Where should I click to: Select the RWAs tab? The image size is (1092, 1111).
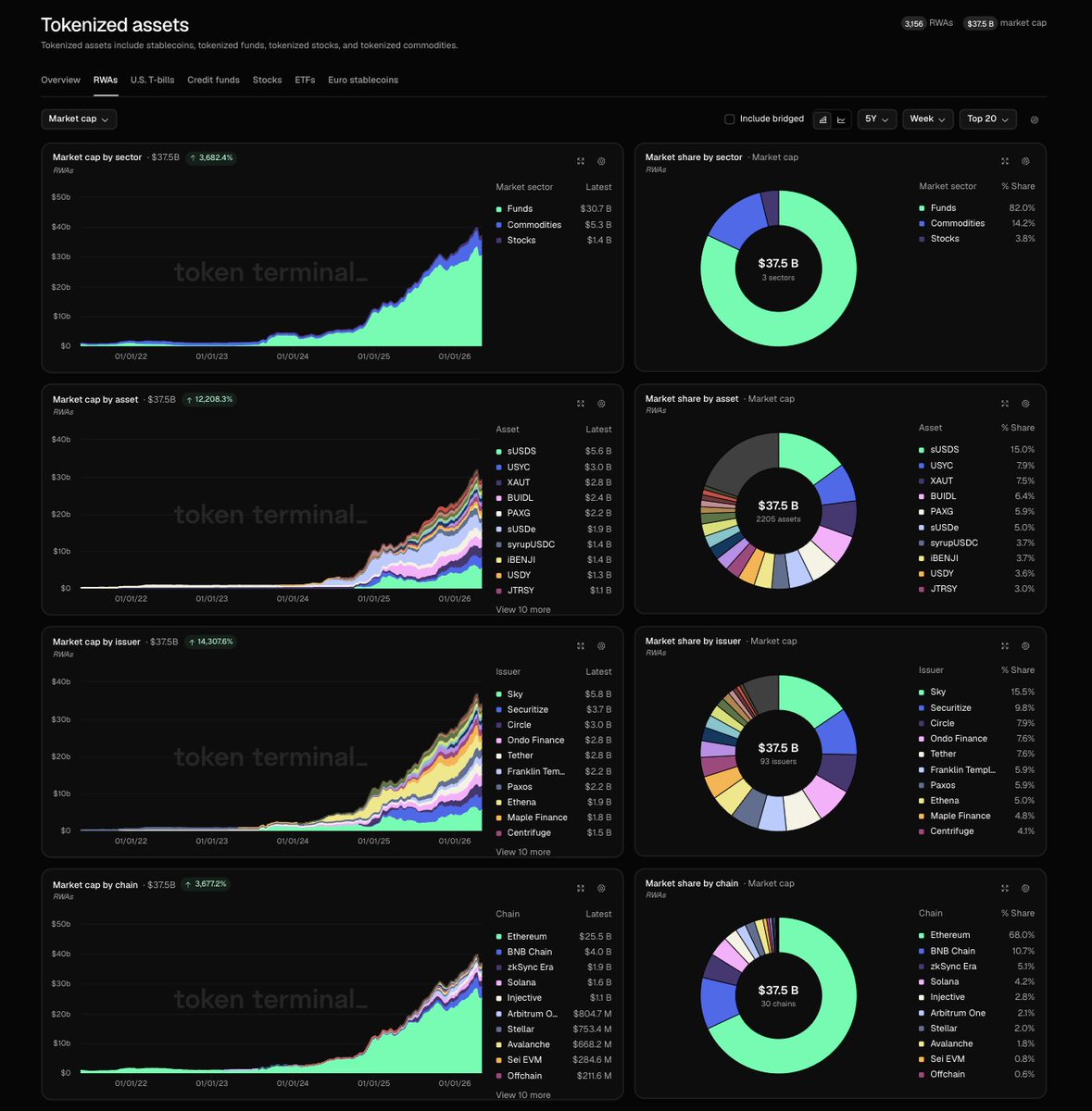pyautogui.click(x=106, y=81)
